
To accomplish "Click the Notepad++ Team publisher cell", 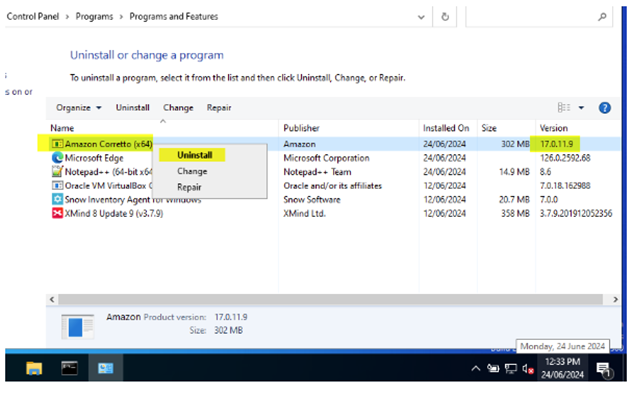I will (317, 172).
